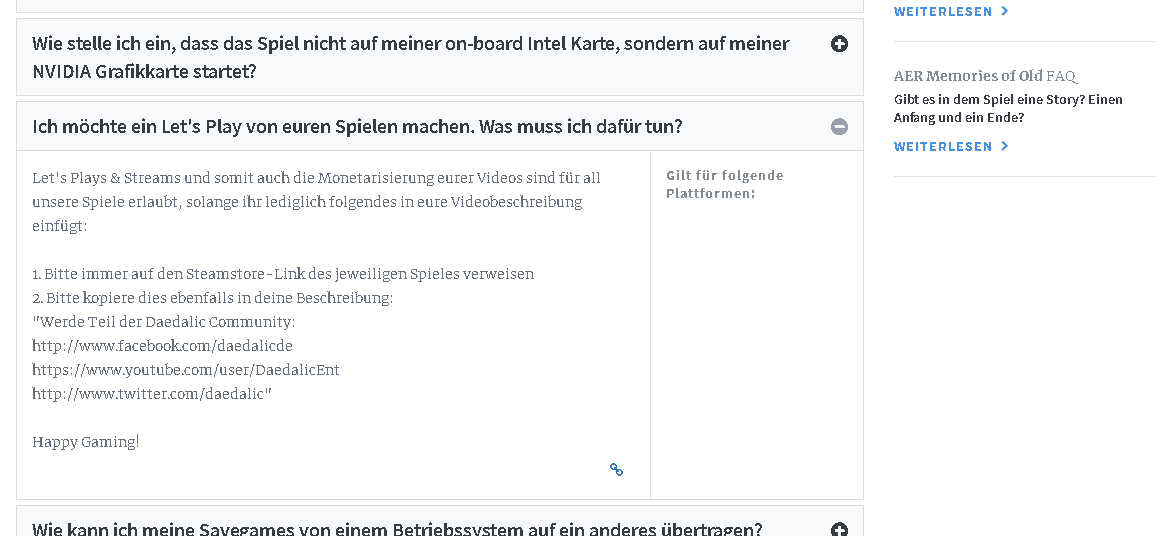Select the 'Gibt es in dem Spiel eine Story' teaser

click(x=1008, y=109)
